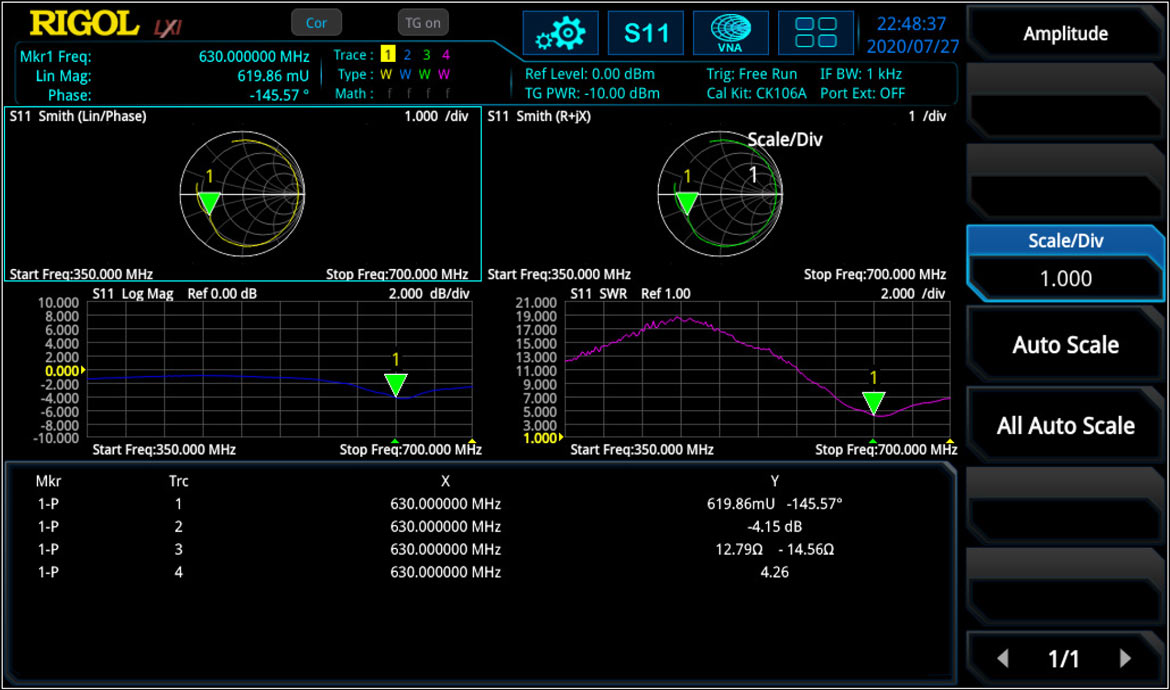This screenshot has width=1170, height=690.
Task: Select marker 1 on Log Mag trace
Action: [x=395, y=385]
